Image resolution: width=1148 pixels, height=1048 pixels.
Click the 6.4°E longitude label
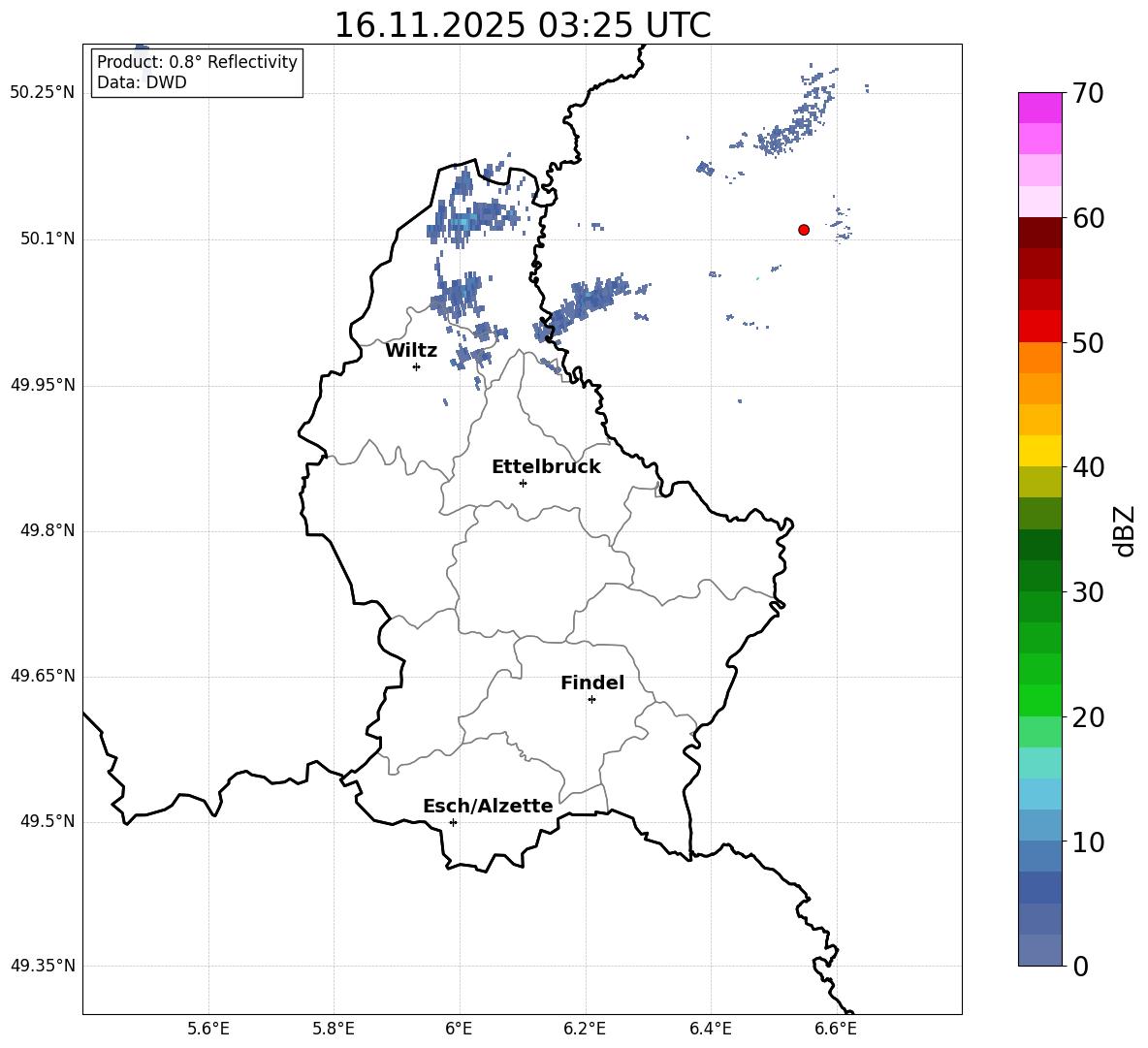click(x=710, y=1029)
